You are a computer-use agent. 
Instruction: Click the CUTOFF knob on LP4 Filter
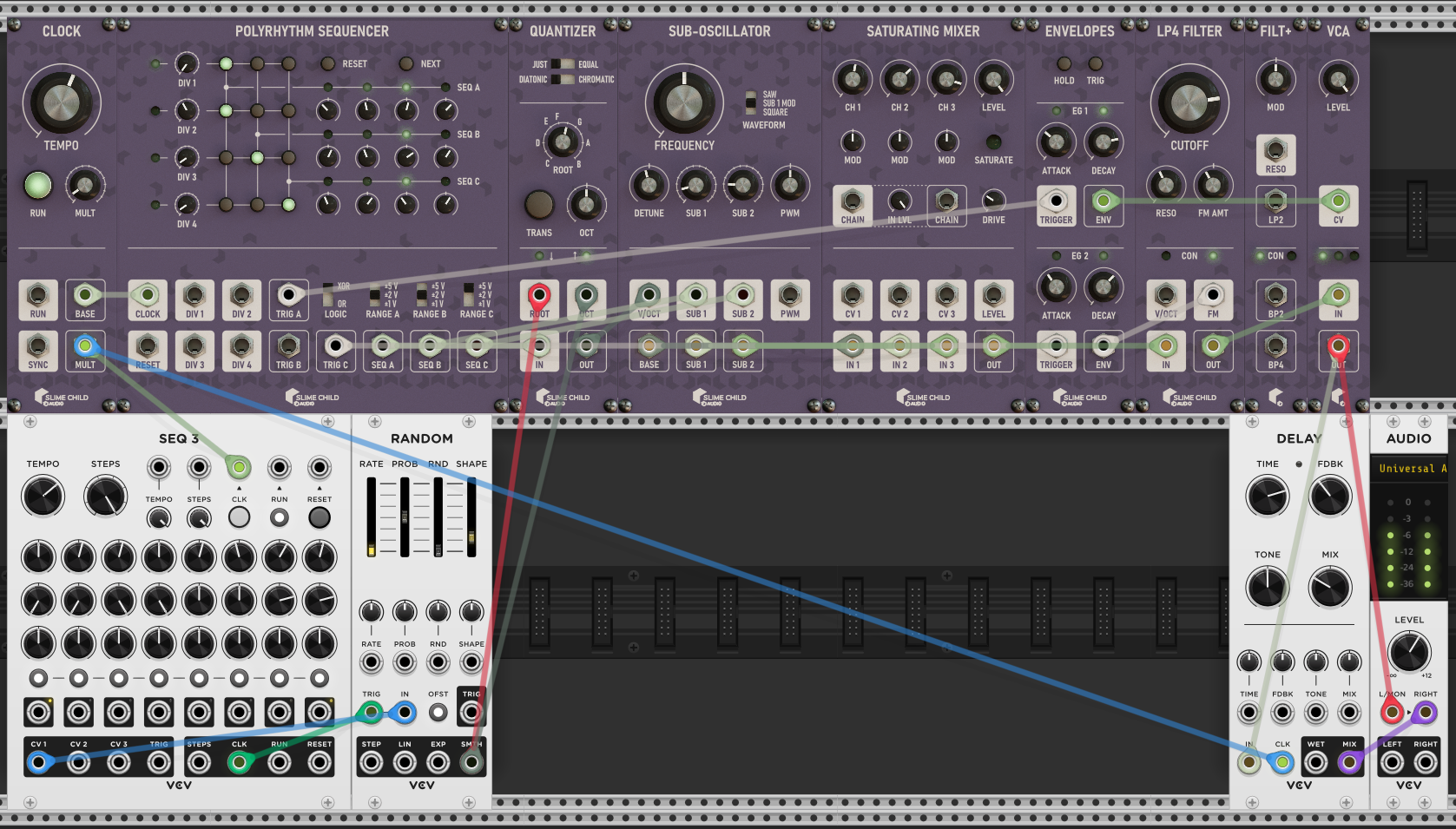[1189, 102]
